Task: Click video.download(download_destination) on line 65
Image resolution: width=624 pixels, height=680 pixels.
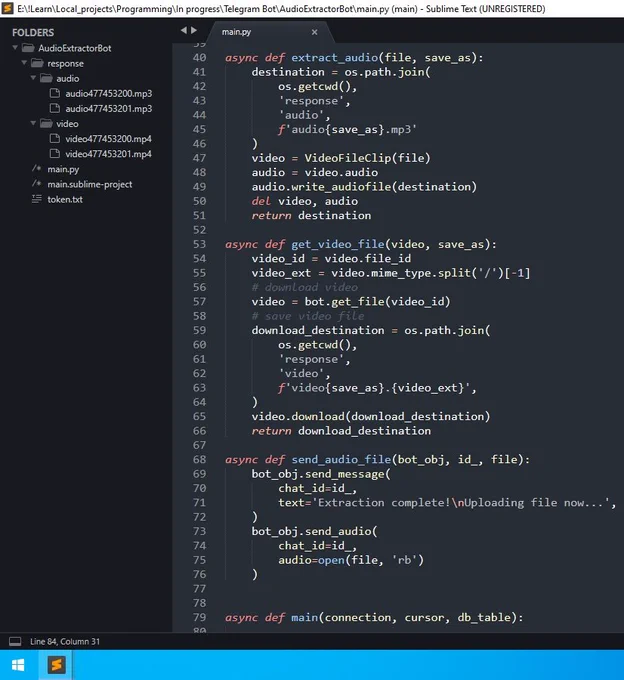Action: point(371,417)
